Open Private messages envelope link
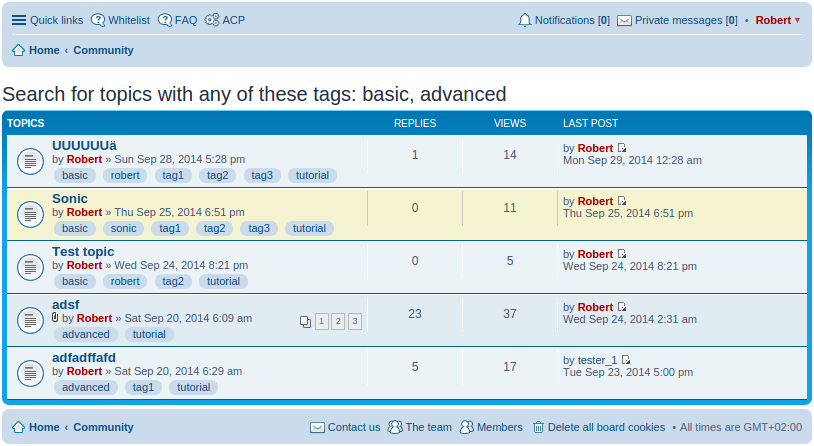This screenshot has height=446, width=814. pyautogui.click(x=677, y=20)
